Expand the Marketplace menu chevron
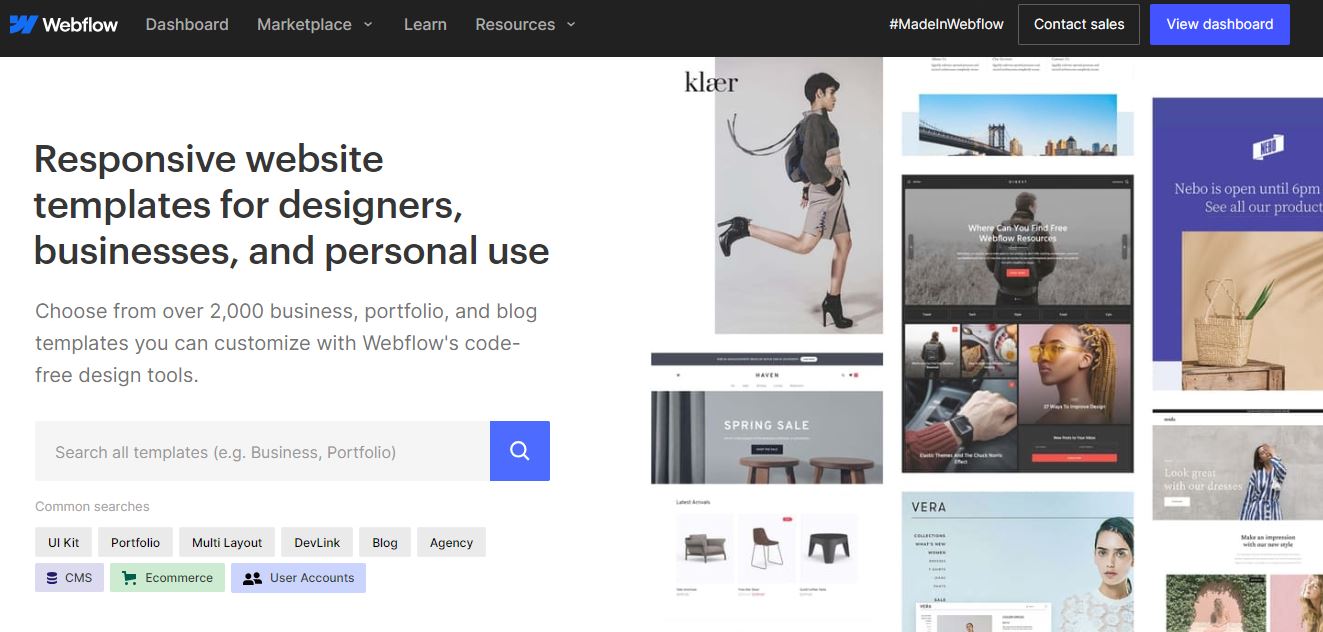 pos(368,24)
